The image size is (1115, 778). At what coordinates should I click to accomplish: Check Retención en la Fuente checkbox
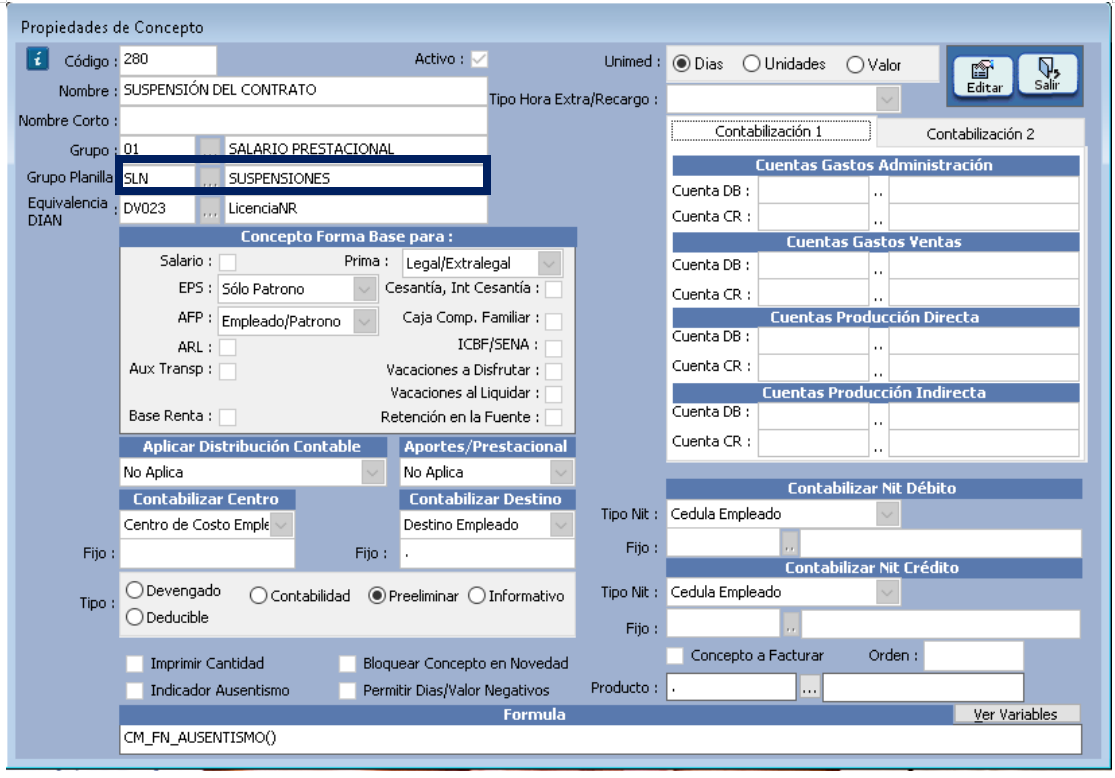tap(553, 417)
